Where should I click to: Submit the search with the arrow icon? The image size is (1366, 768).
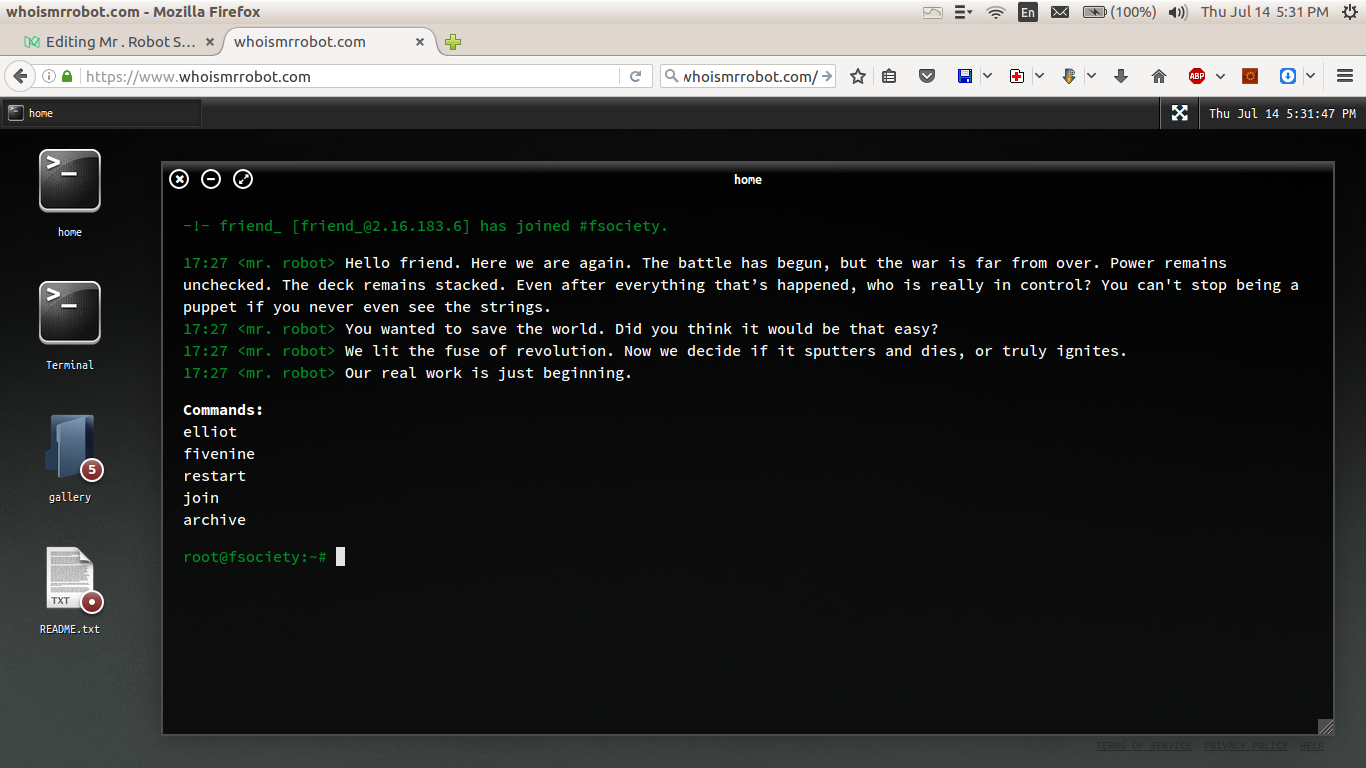coord(826,76)
